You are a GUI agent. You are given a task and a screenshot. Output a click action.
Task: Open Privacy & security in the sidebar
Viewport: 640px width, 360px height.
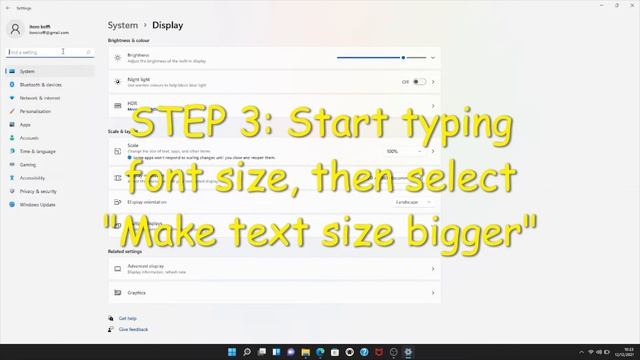pos(38,191)
